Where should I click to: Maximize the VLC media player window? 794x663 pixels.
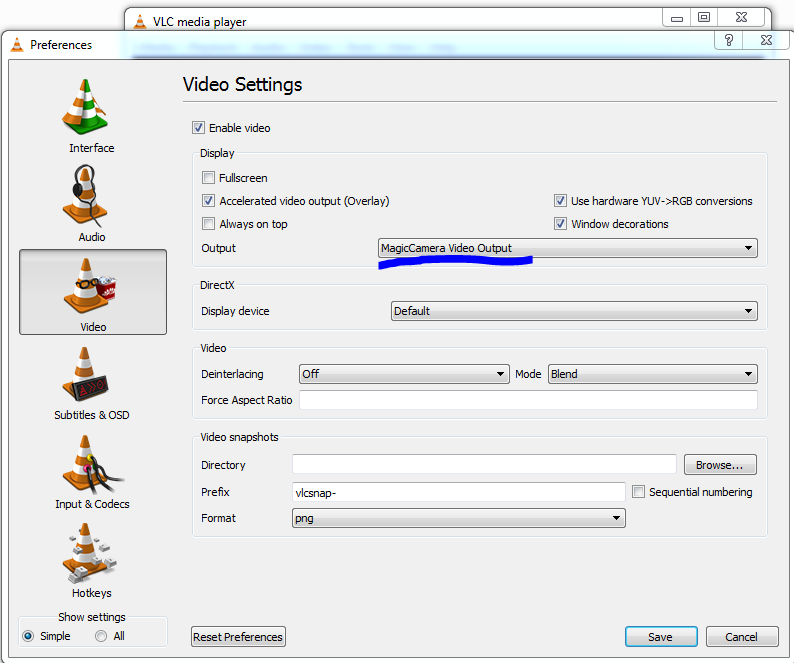[704, 18]
